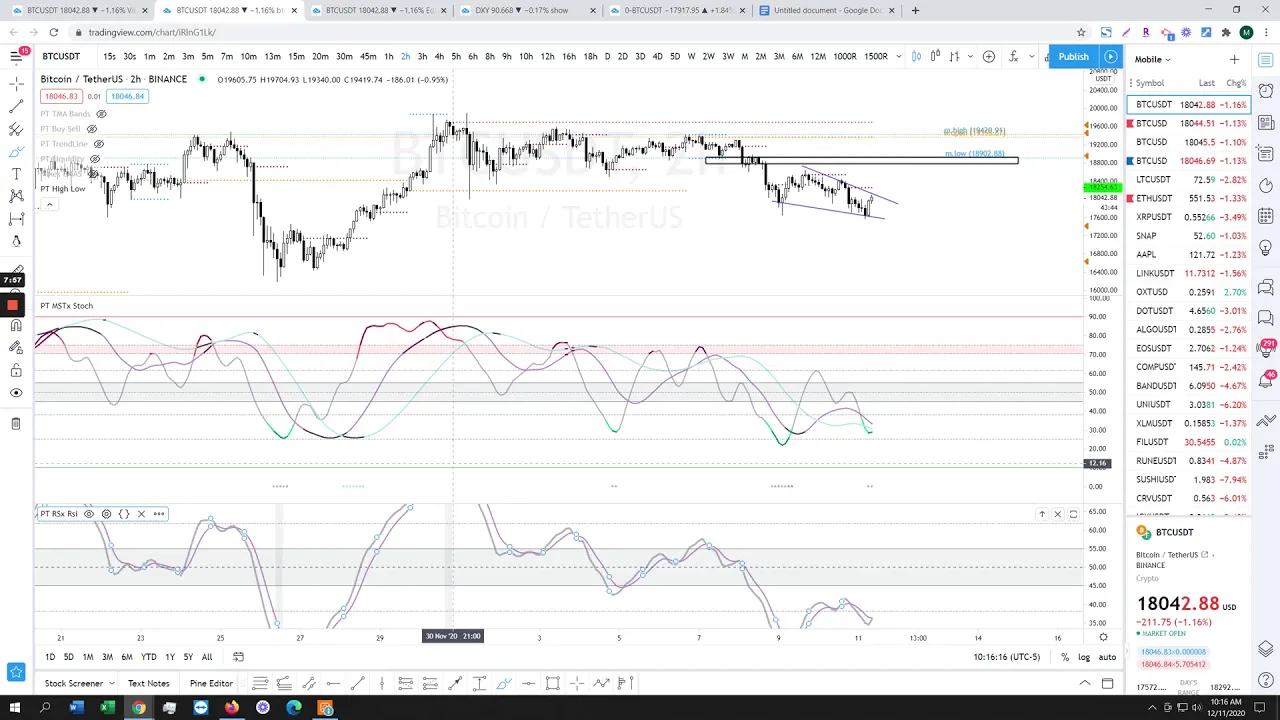Open PT RSx Rsi more options dots
Image resolution: width=1280 pixels, height=720 pixels.
click(x=158, y=514)
